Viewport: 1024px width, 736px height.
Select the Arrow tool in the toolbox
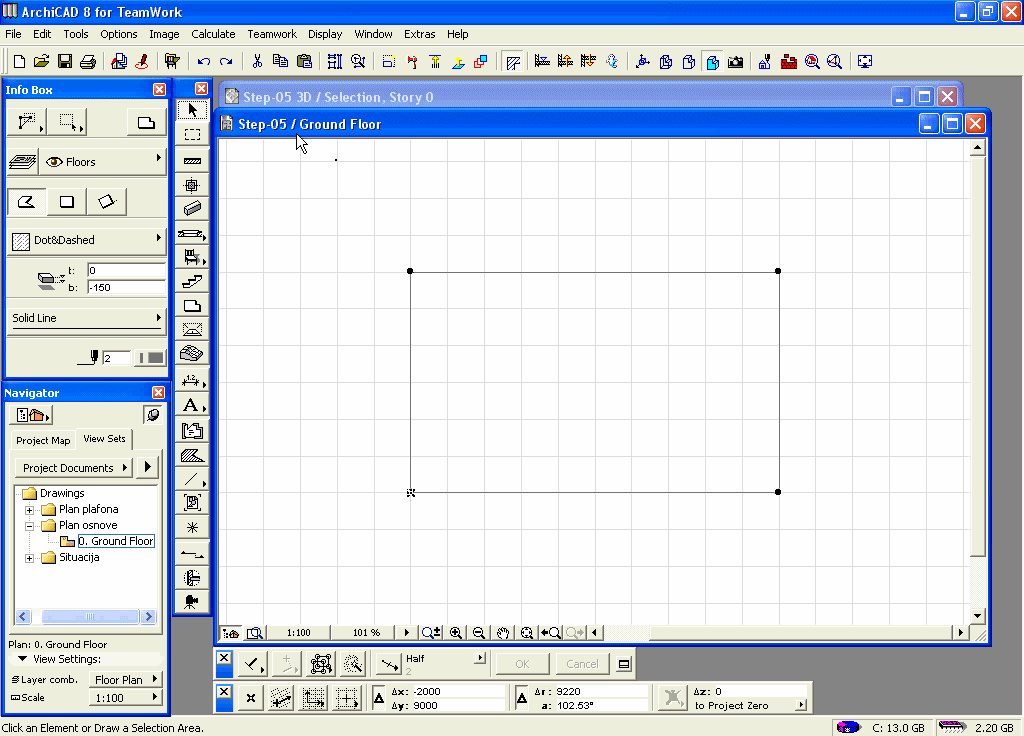(193, 111)
